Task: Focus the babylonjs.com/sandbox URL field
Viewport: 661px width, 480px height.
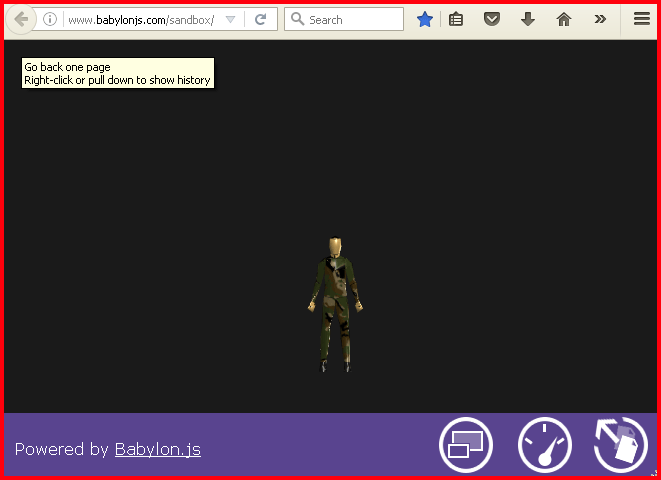Action: pos(141,20)
